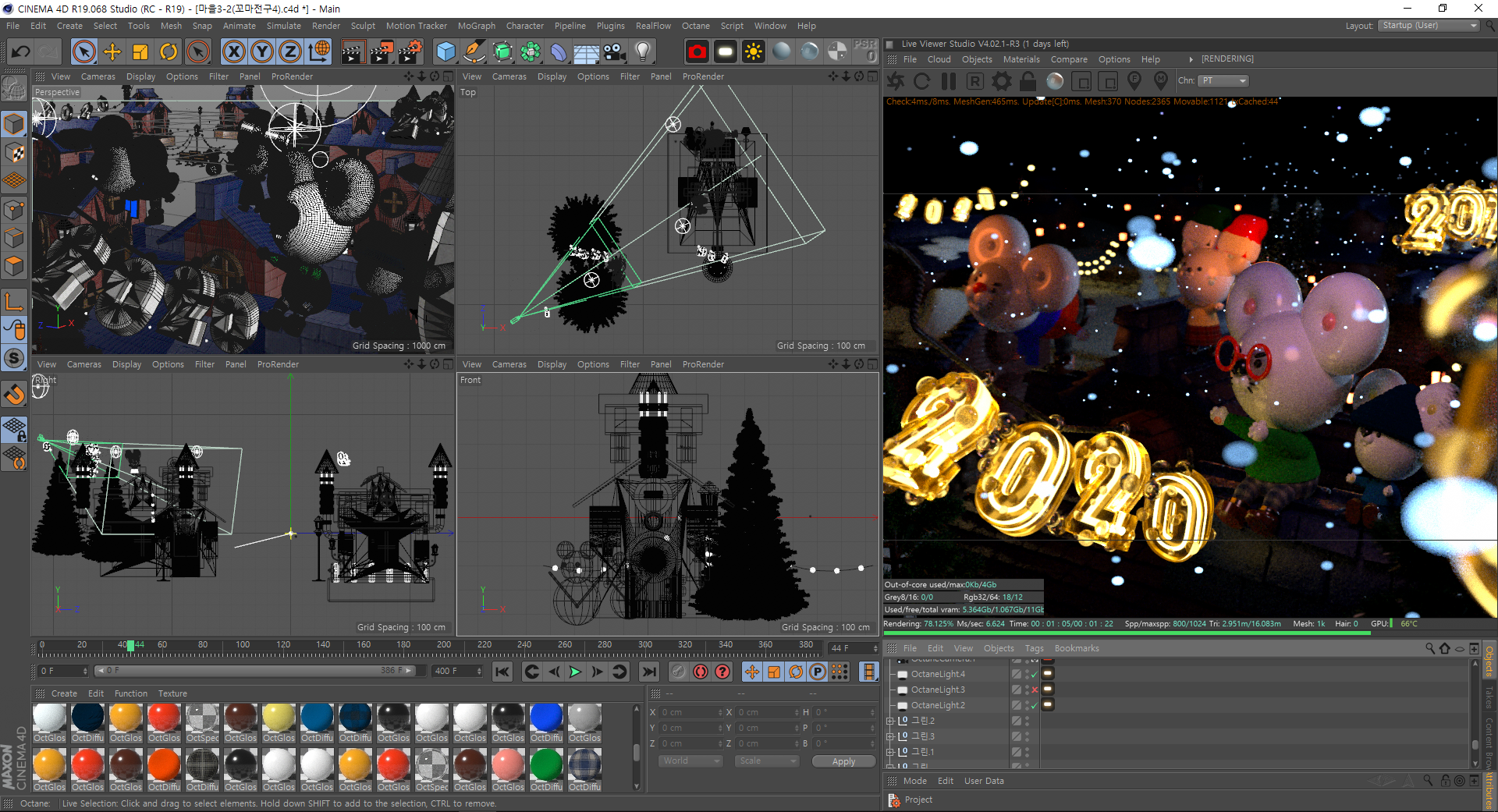Play the animation forward
This screenshot has height=812, width=1498.
575,672
